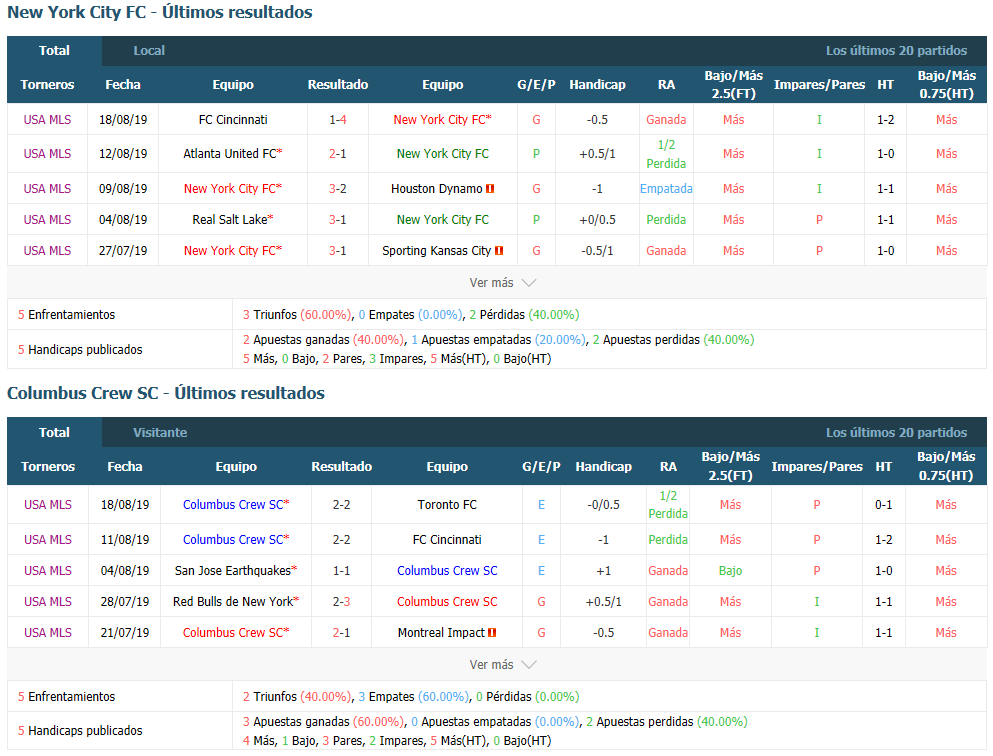The width and height of the screenshot is (993, 756).
Task: Click the "3 Empates (60.00%)" summary text
Action: (x=414, y=696)
